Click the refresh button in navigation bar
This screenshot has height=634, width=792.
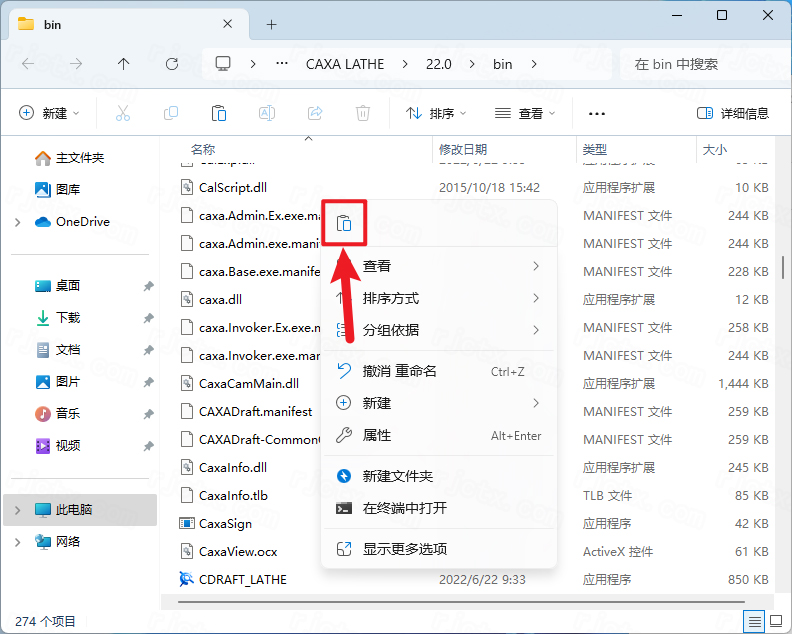[x=171, y=64]
